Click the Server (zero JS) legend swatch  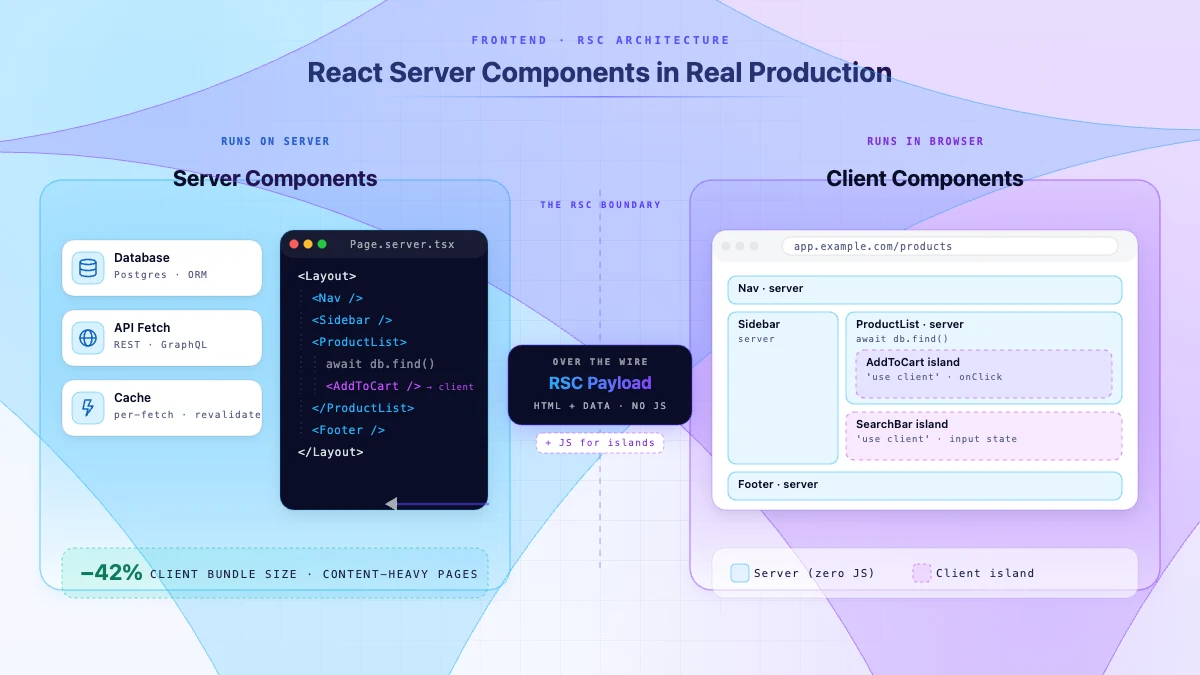[x=740, y=573]
